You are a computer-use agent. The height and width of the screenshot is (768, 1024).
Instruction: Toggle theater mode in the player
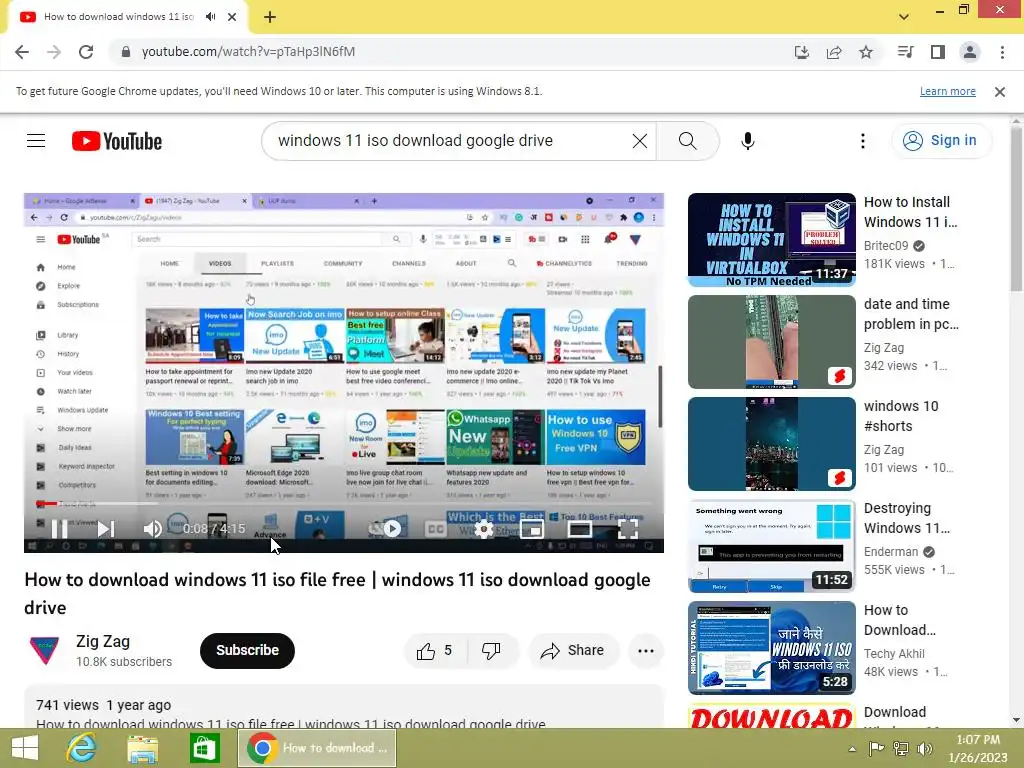(579, 528)
